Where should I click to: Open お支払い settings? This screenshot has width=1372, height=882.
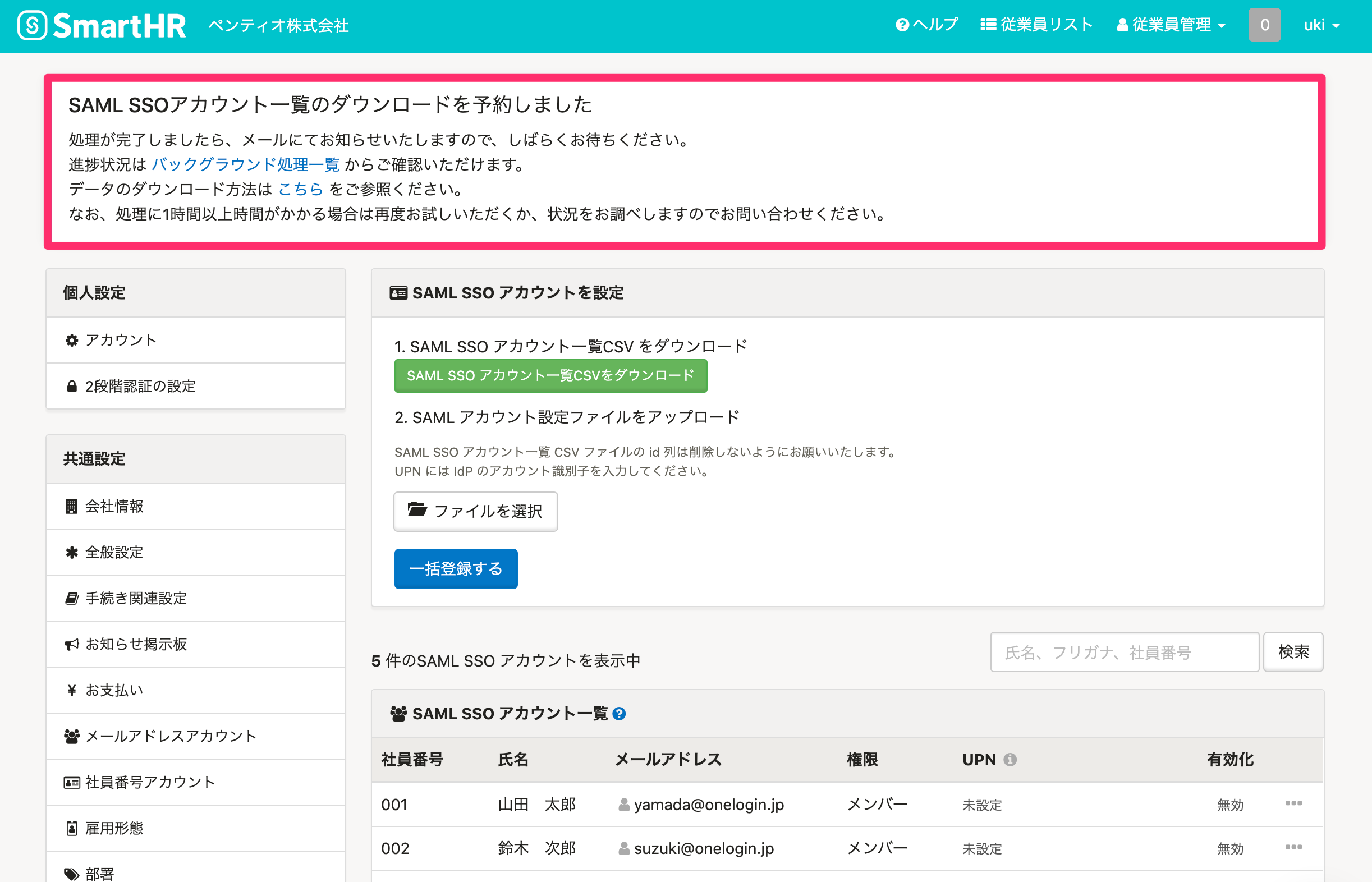pyautogui.click(x=196, y=690)
